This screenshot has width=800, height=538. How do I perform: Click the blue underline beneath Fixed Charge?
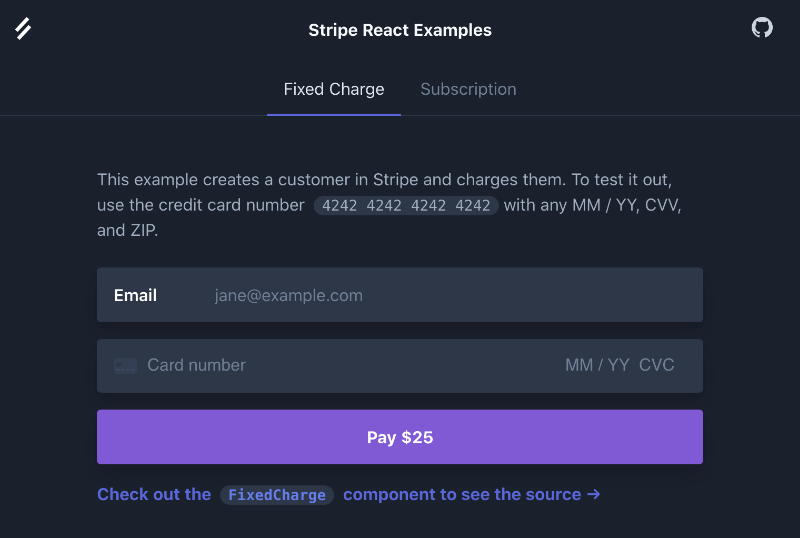tap(334, 115)
